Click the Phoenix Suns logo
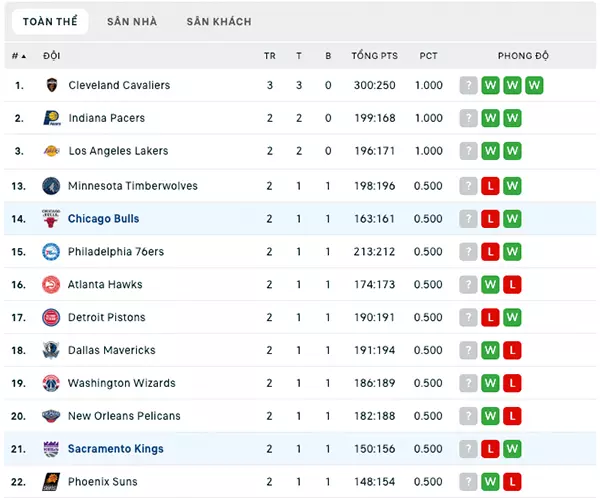Viewport: 600px width, 498px height. pos(51,482)
